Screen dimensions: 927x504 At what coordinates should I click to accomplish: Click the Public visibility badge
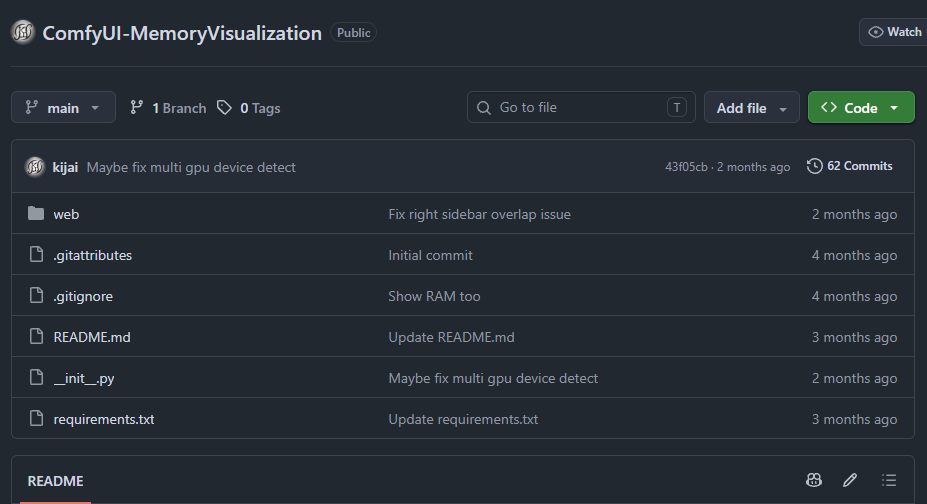(x=354, y=32)
